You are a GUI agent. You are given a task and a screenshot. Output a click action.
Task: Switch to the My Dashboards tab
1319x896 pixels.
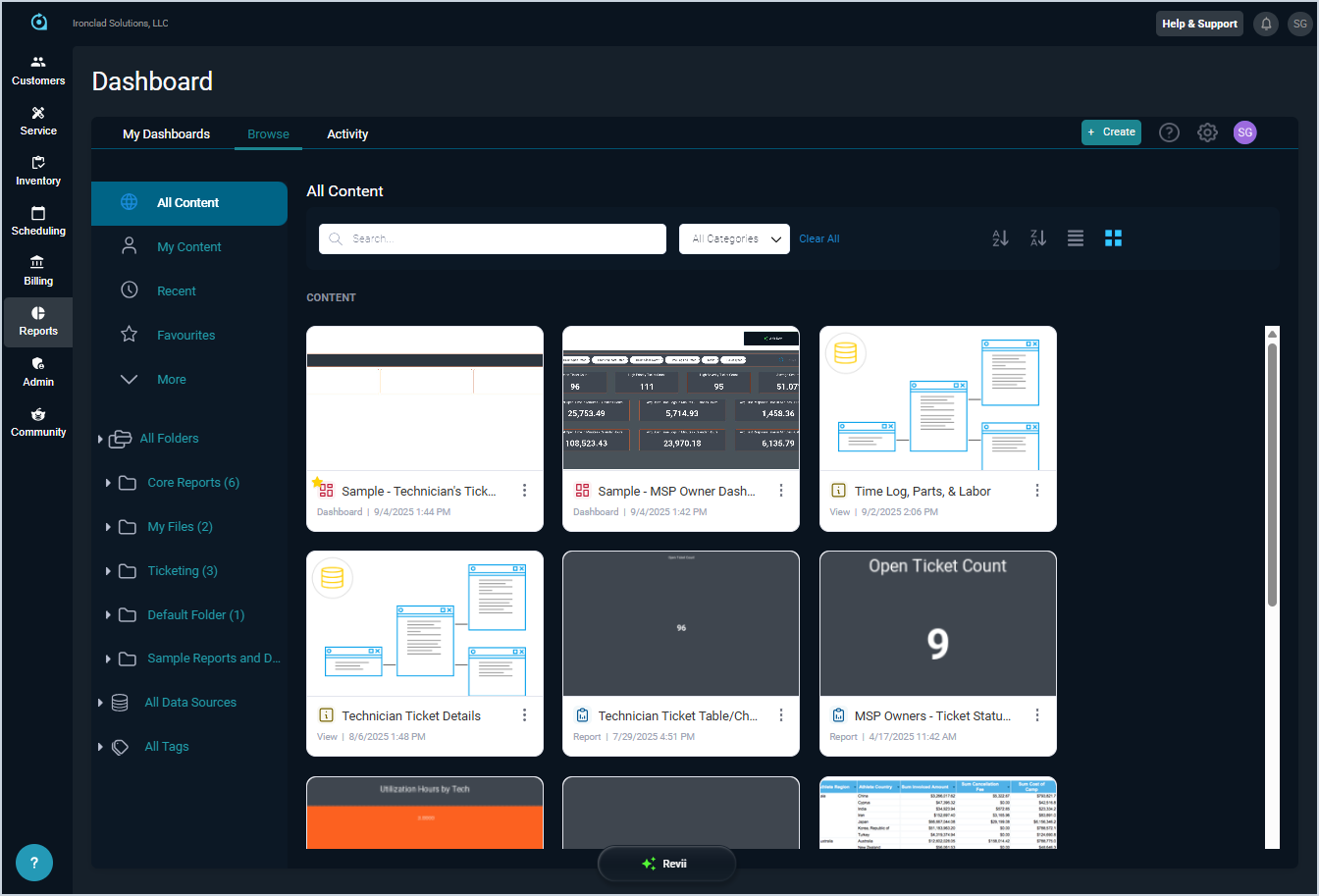(166, 134)
